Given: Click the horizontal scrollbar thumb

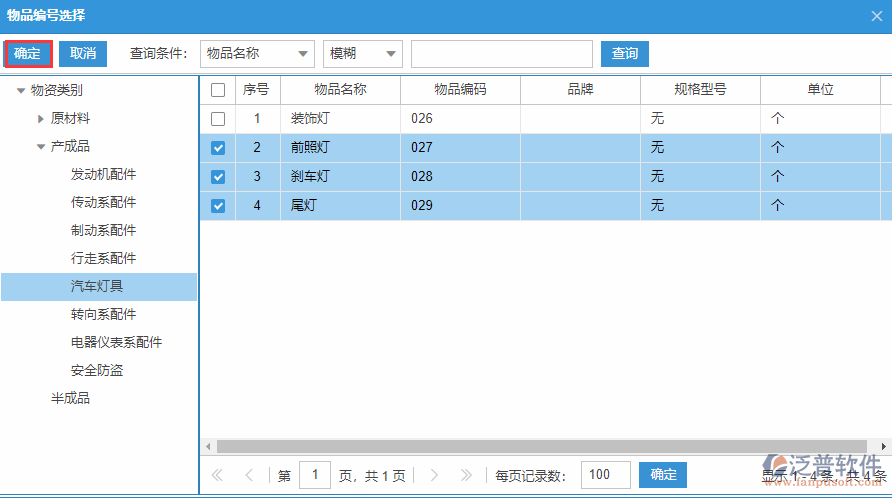Looking at the screenshot, I should click(542, 446).
